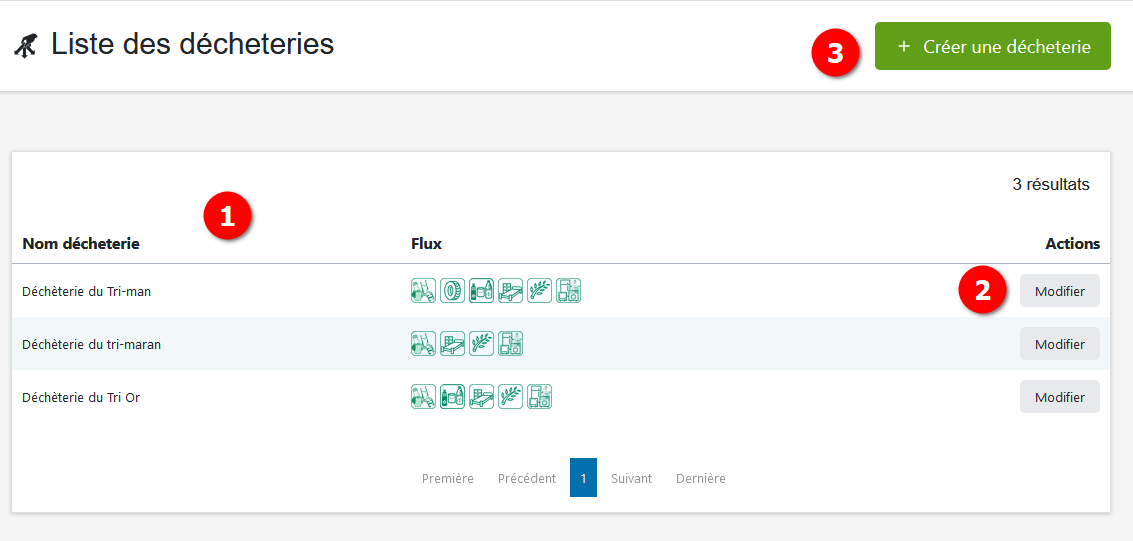
Task: Click the icon beside the Liste des déchèteries title
Action: 27,45
